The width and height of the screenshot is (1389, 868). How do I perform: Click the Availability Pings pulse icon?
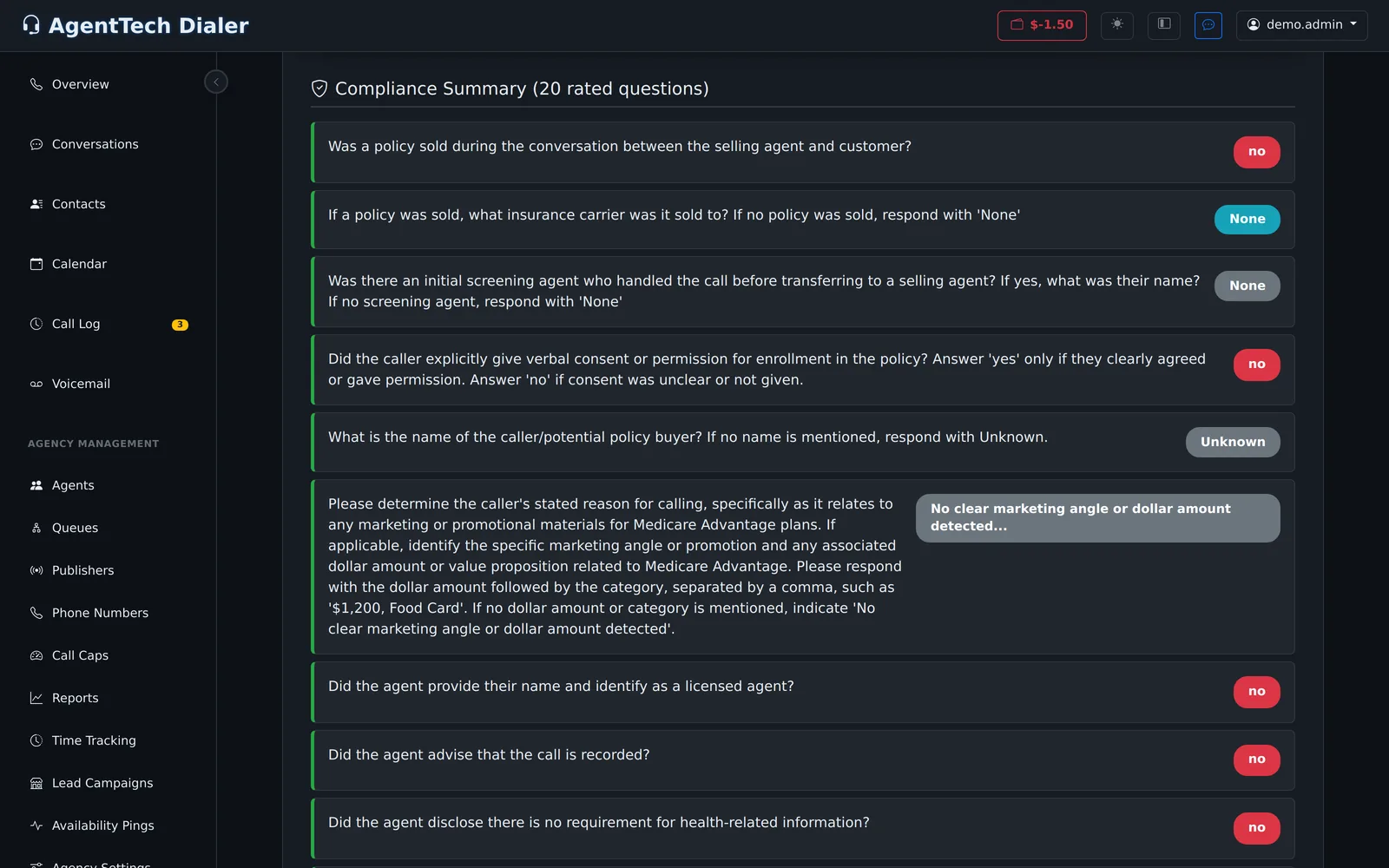(x=36, y=825)
